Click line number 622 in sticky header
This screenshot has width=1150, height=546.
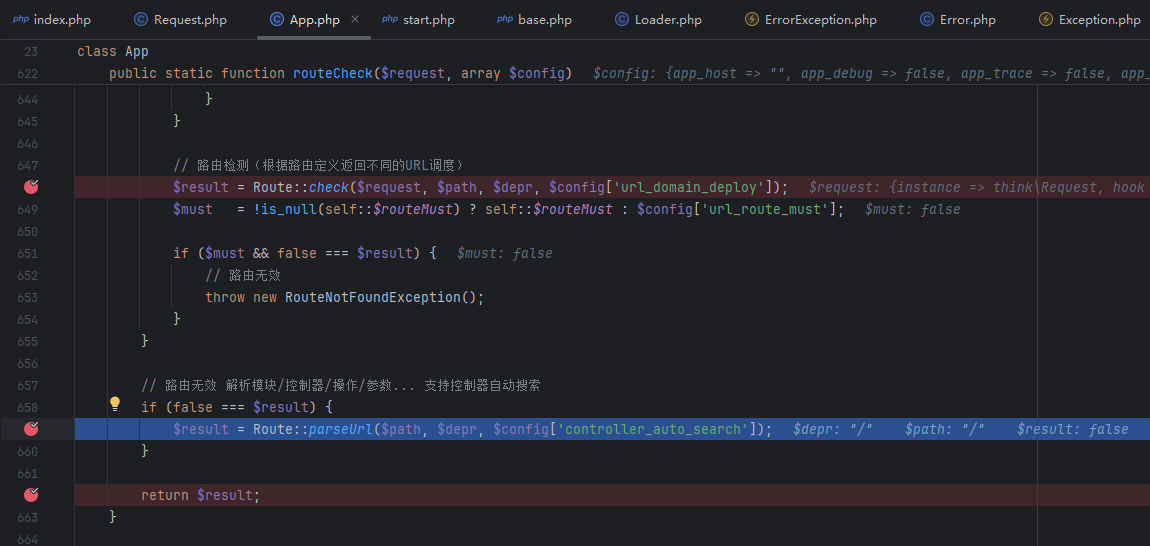pos(26,73)
